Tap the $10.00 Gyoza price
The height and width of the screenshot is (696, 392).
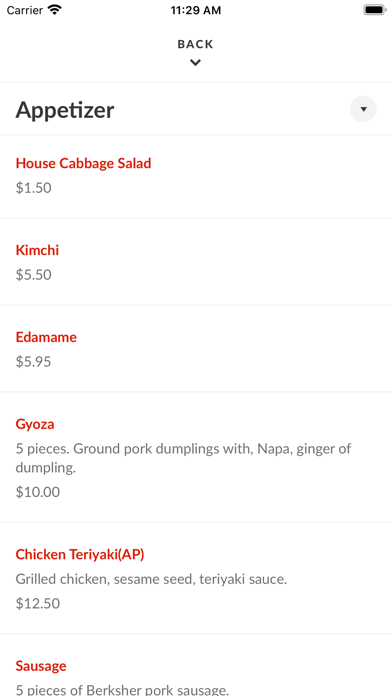(38, 492)
